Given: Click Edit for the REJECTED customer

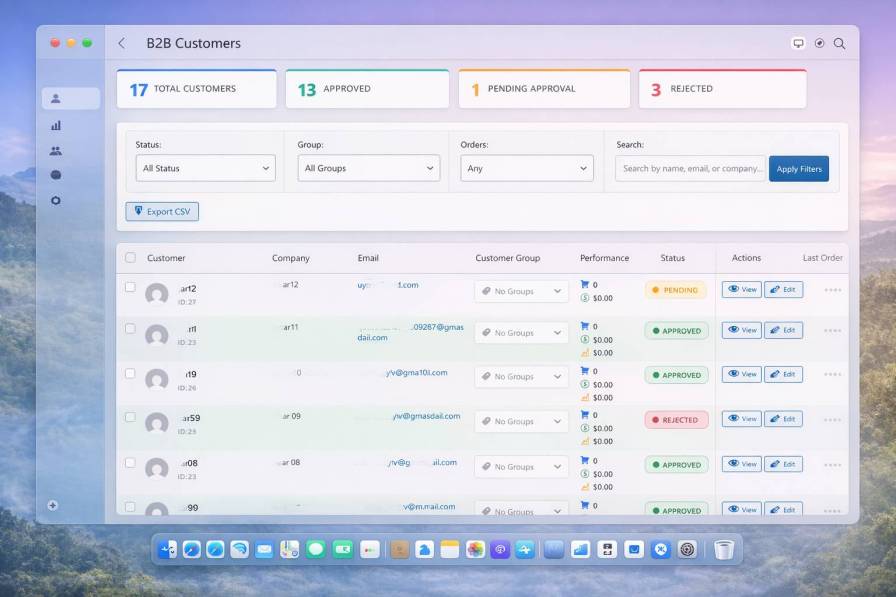Looking at the screenshot, I should [x=783, y=419].
